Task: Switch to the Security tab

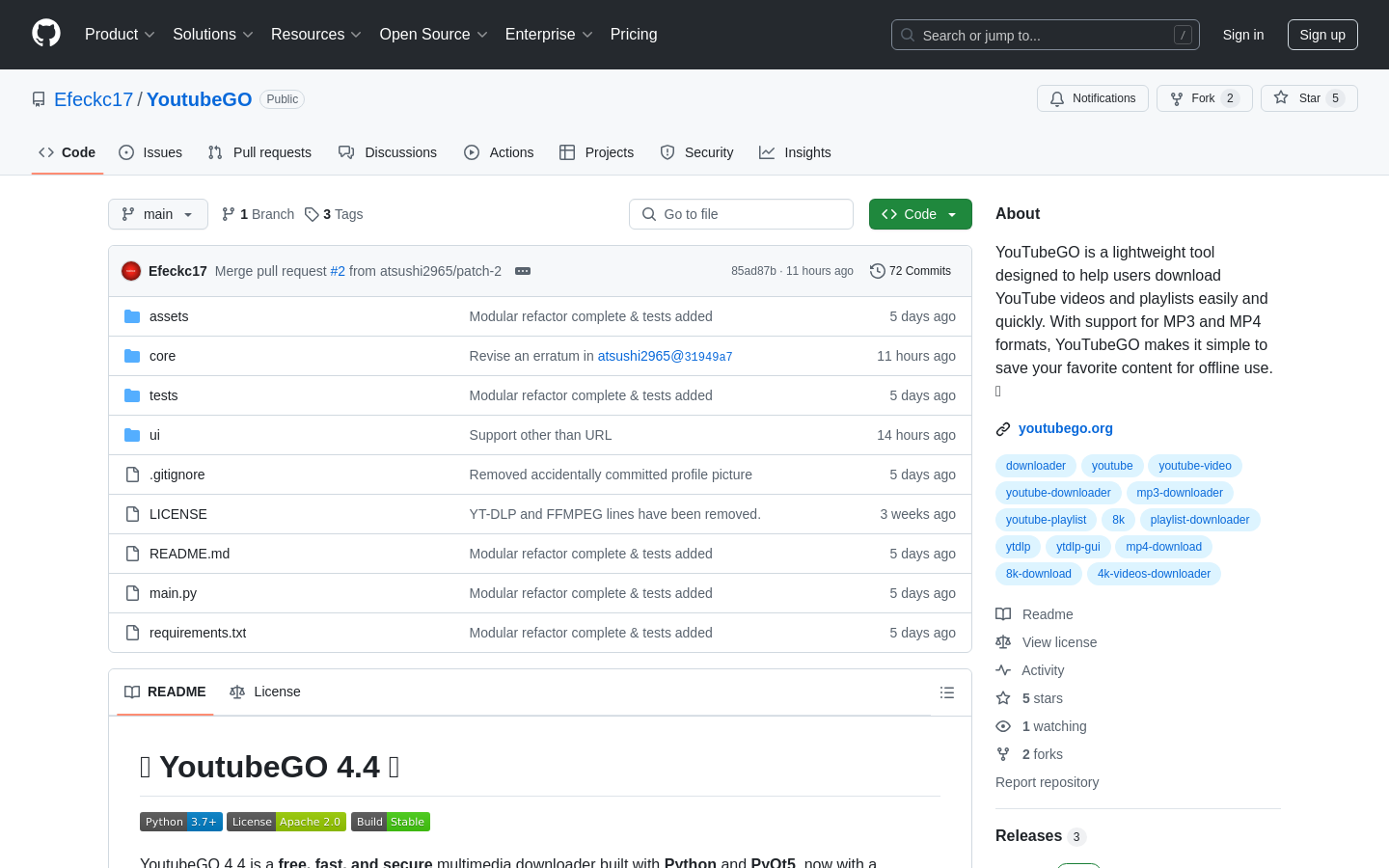Action: (x=696, y=152)
